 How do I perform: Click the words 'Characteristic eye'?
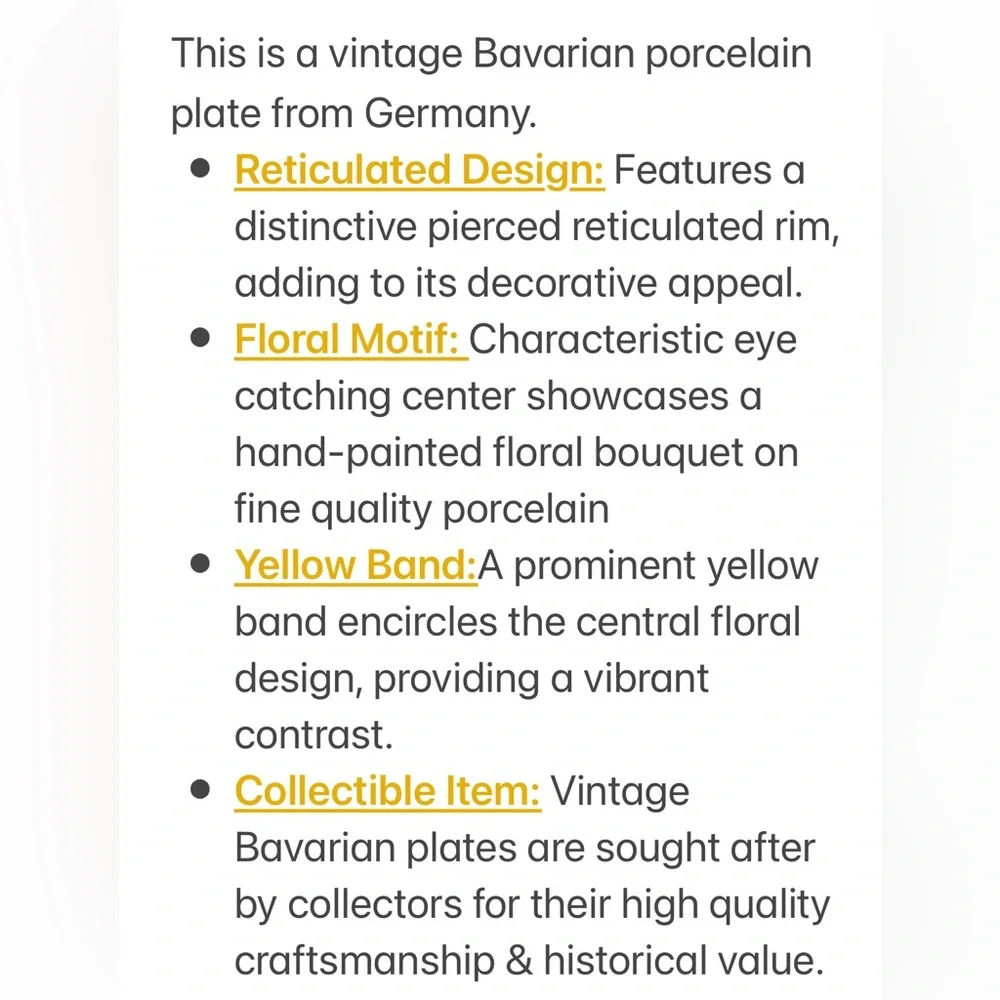[633, 341]
